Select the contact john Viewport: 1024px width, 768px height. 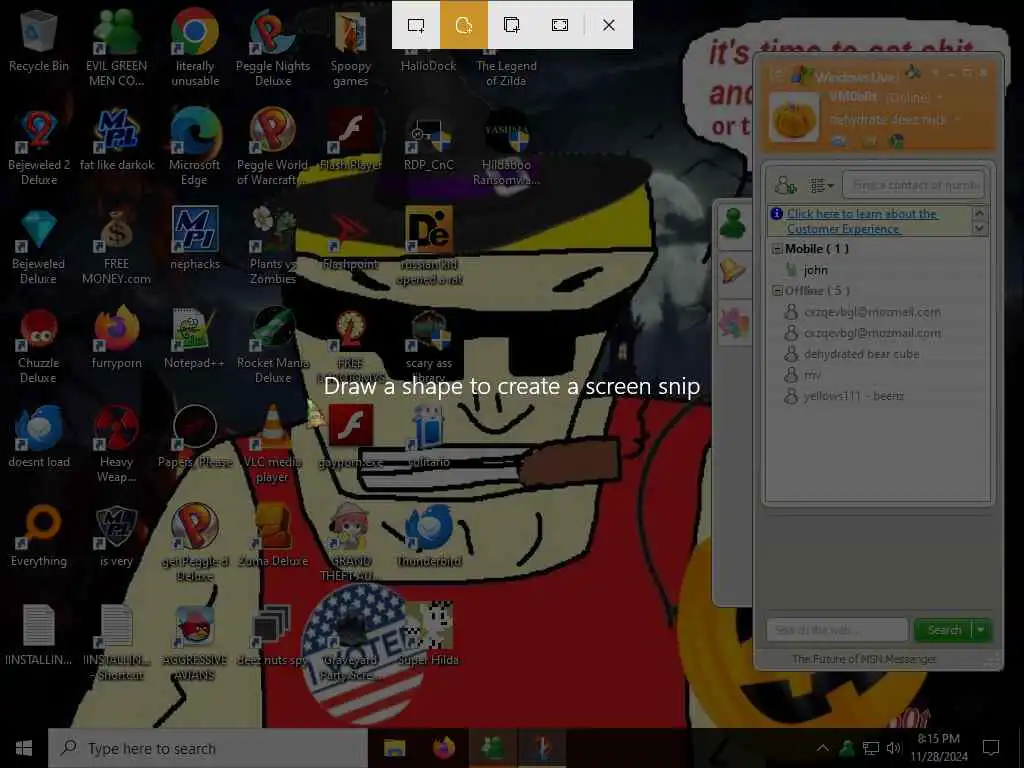[816, 270]
